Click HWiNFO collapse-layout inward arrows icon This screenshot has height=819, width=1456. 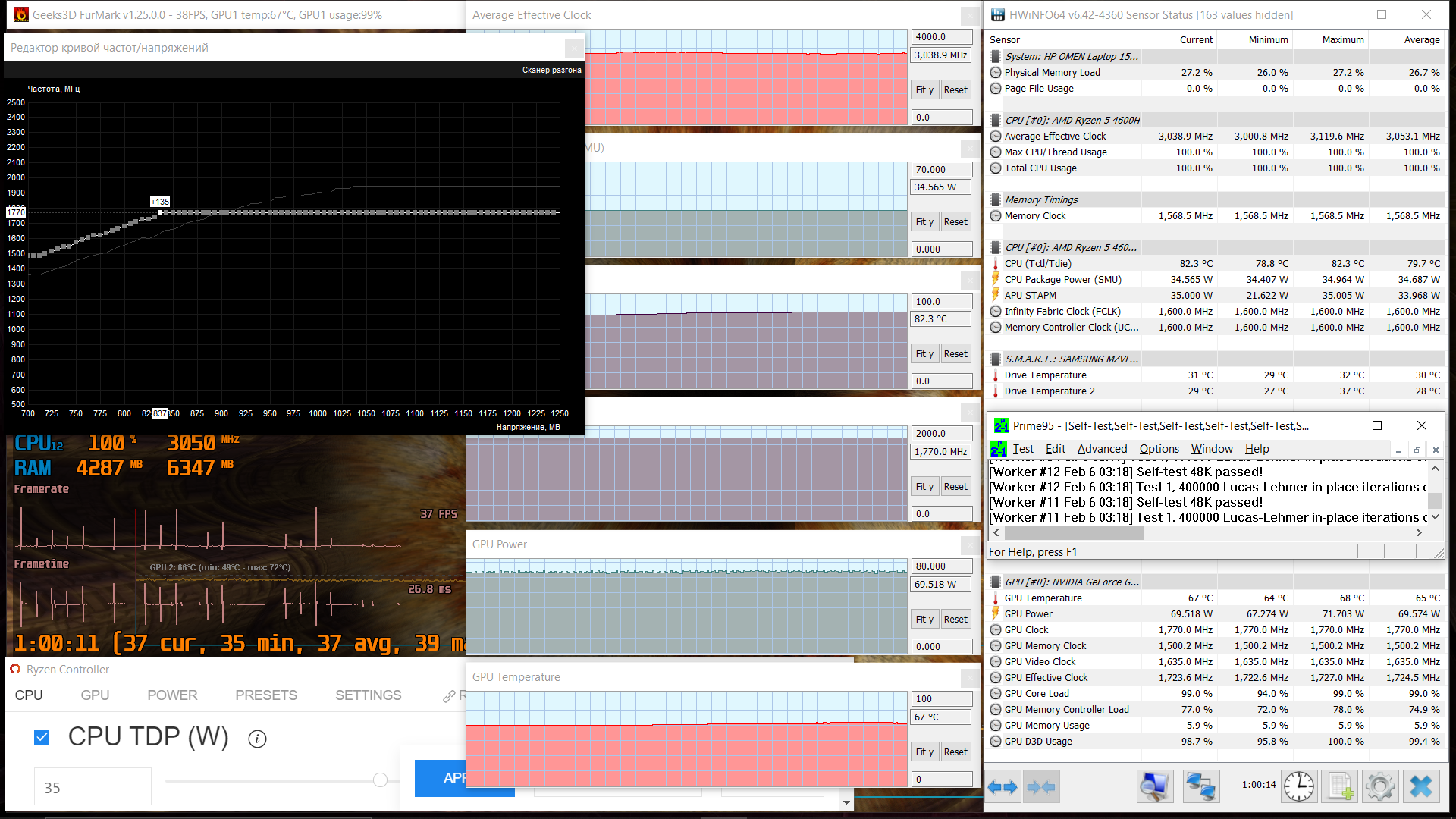[x=1040, y=787]
